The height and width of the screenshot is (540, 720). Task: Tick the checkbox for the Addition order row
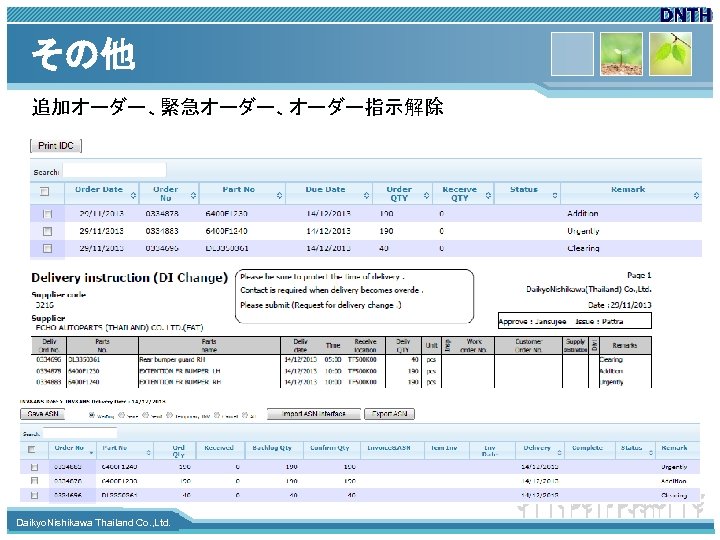(x=47, y=214)
